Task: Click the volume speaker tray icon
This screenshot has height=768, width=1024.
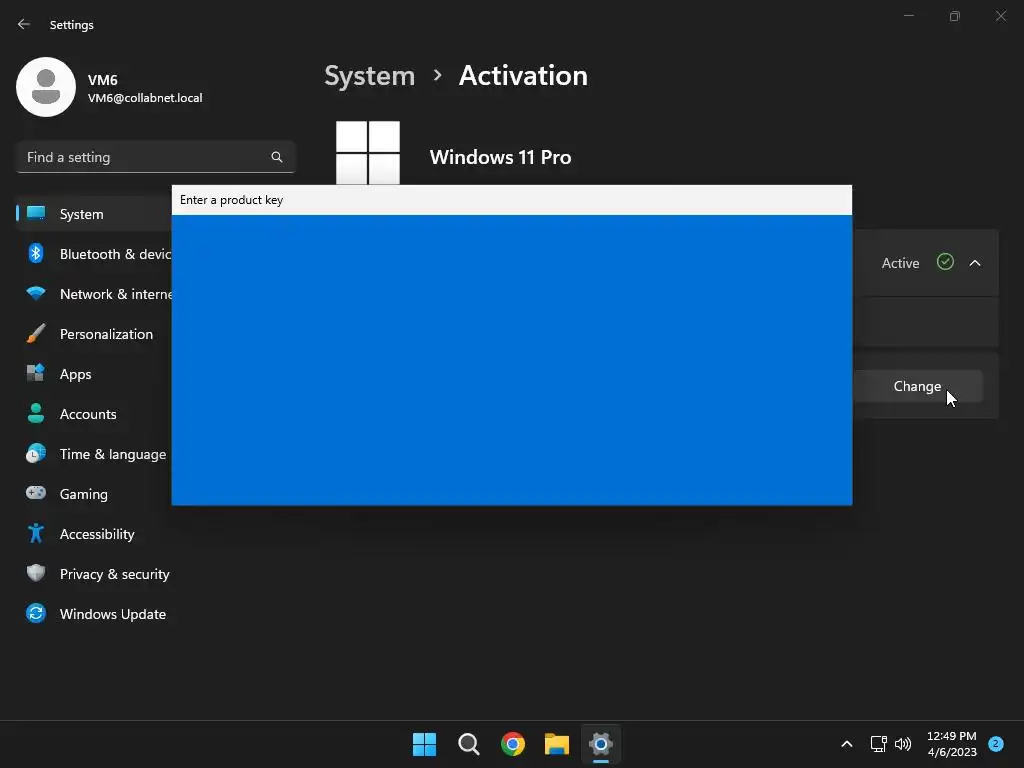Action: click(903, 744)
